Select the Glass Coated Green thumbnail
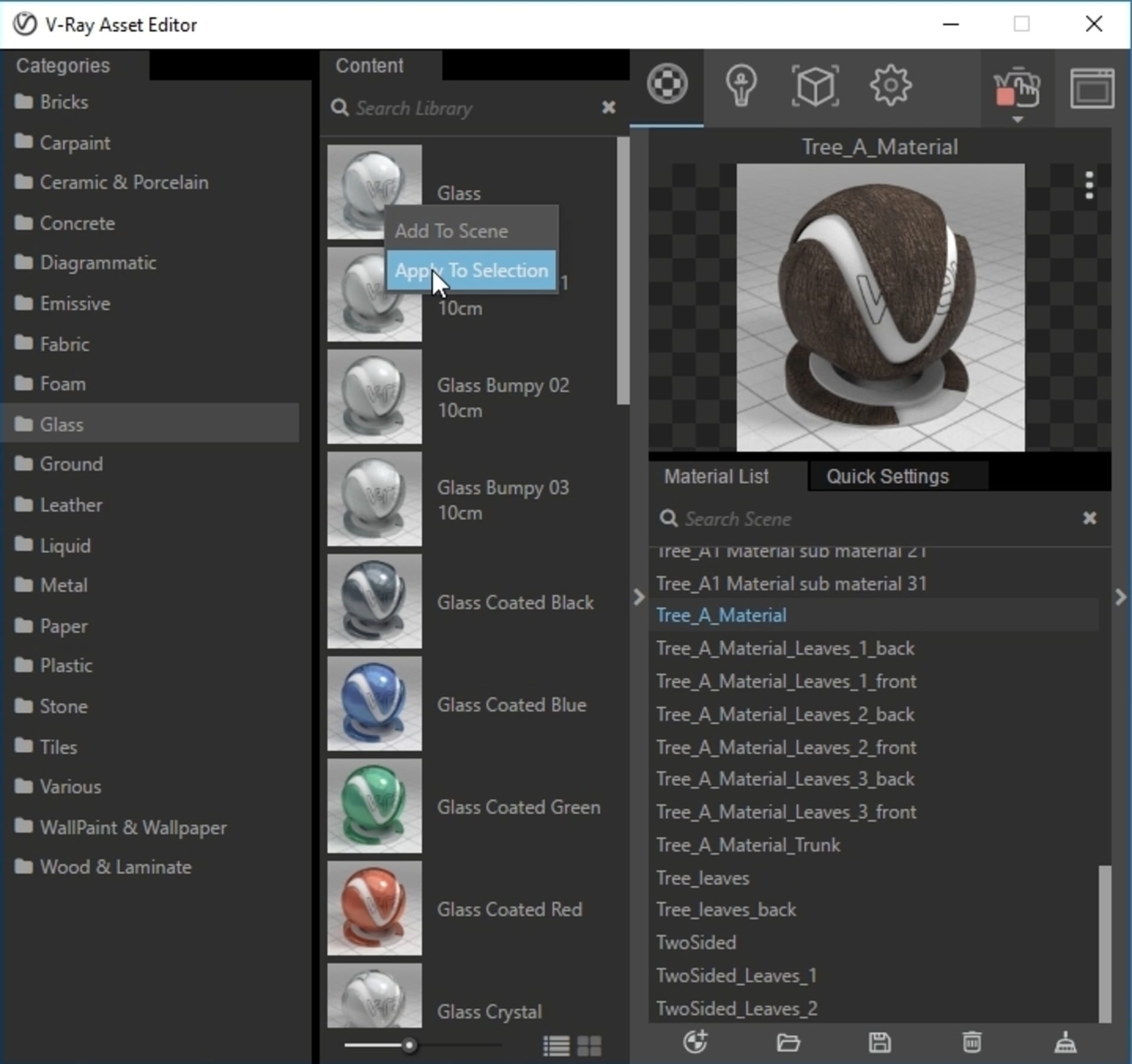Image resolution: width=1132 pixels, height=1064 pixels. (374, 806)
